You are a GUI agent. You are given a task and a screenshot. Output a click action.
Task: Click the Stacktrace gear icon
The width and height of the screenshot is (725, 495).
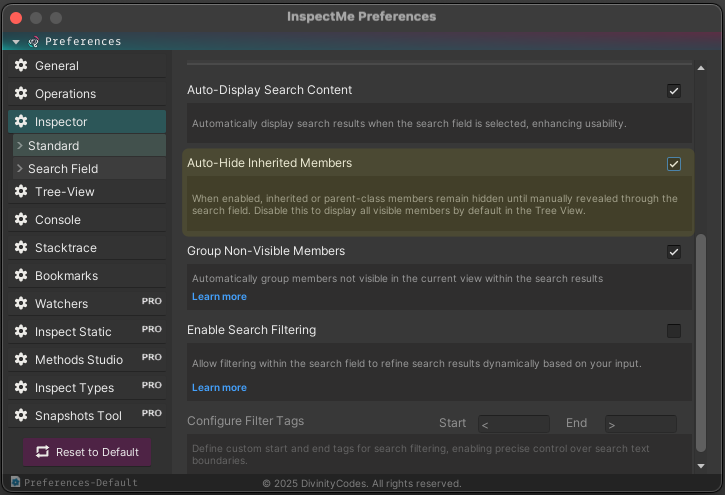(x=20, y=248)
